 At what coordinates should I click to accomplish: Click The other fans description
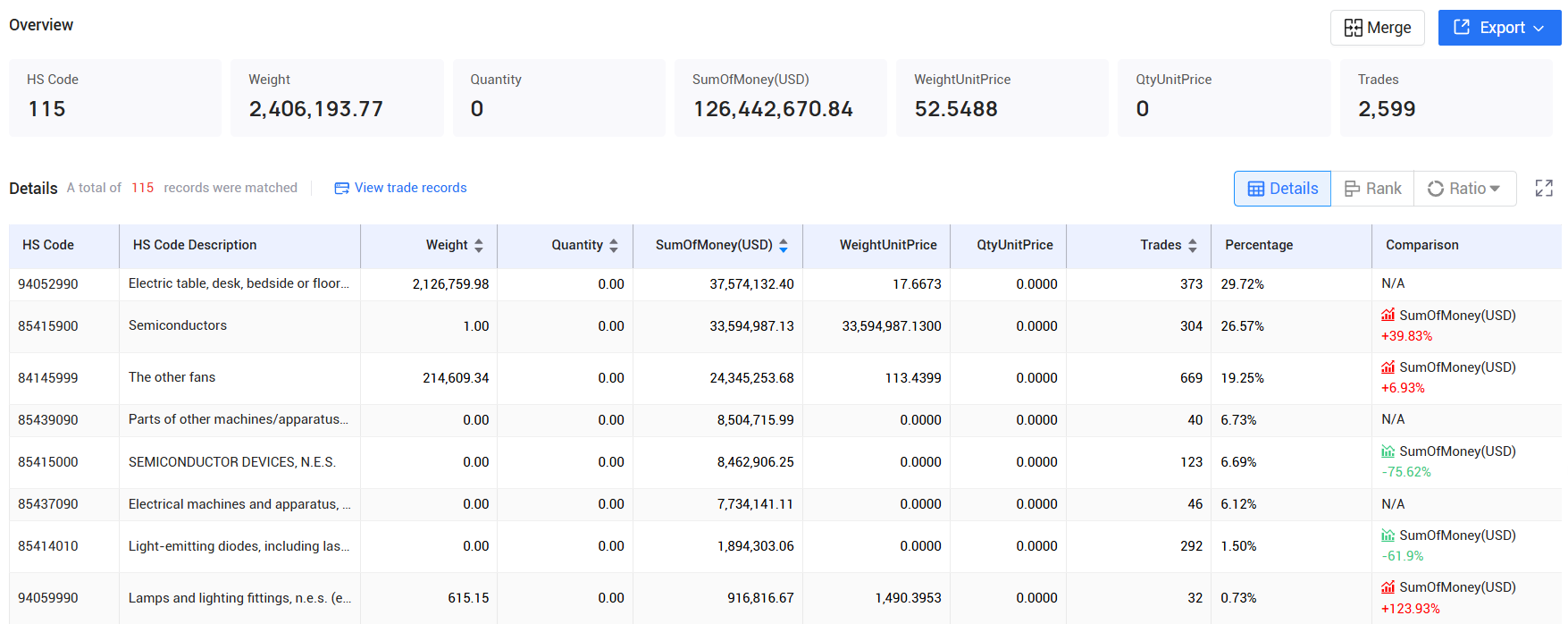click(x=172, y=377)
